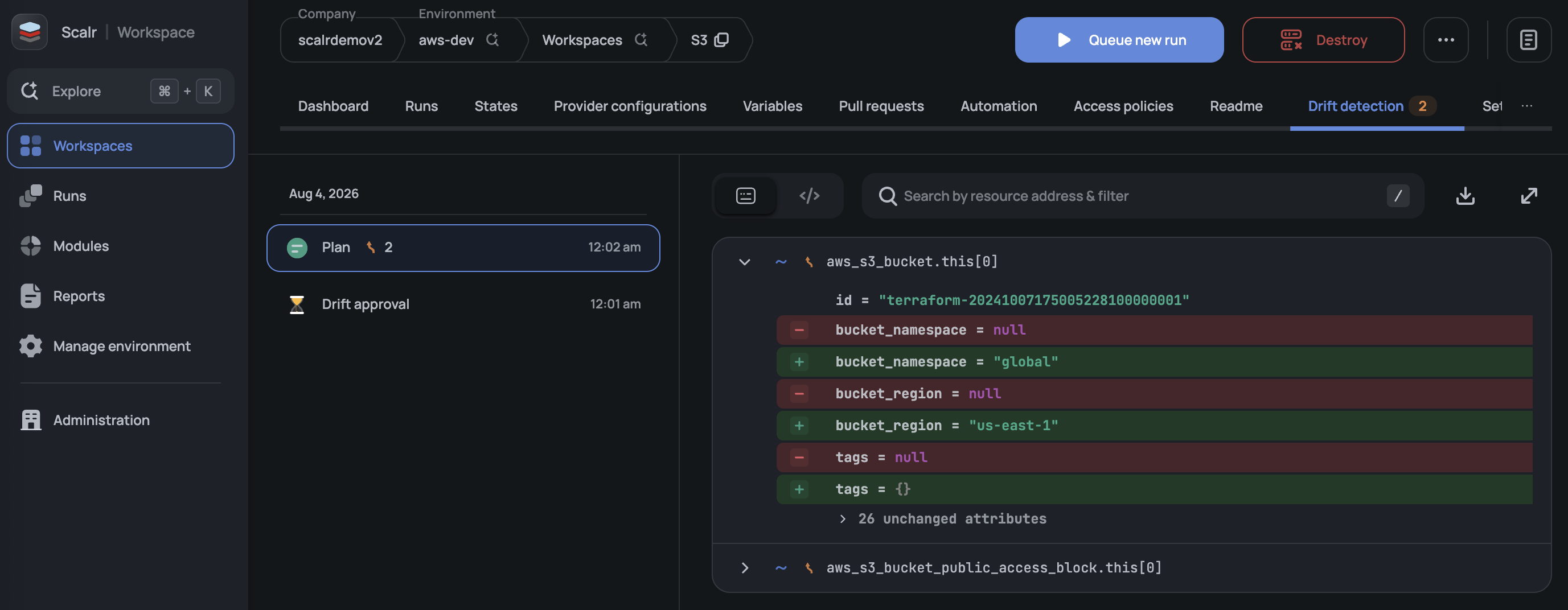Viewport: 1568px width, 610px height.
Task: Expand the plan viewer to fullscreen
Action: [1529, 196]
